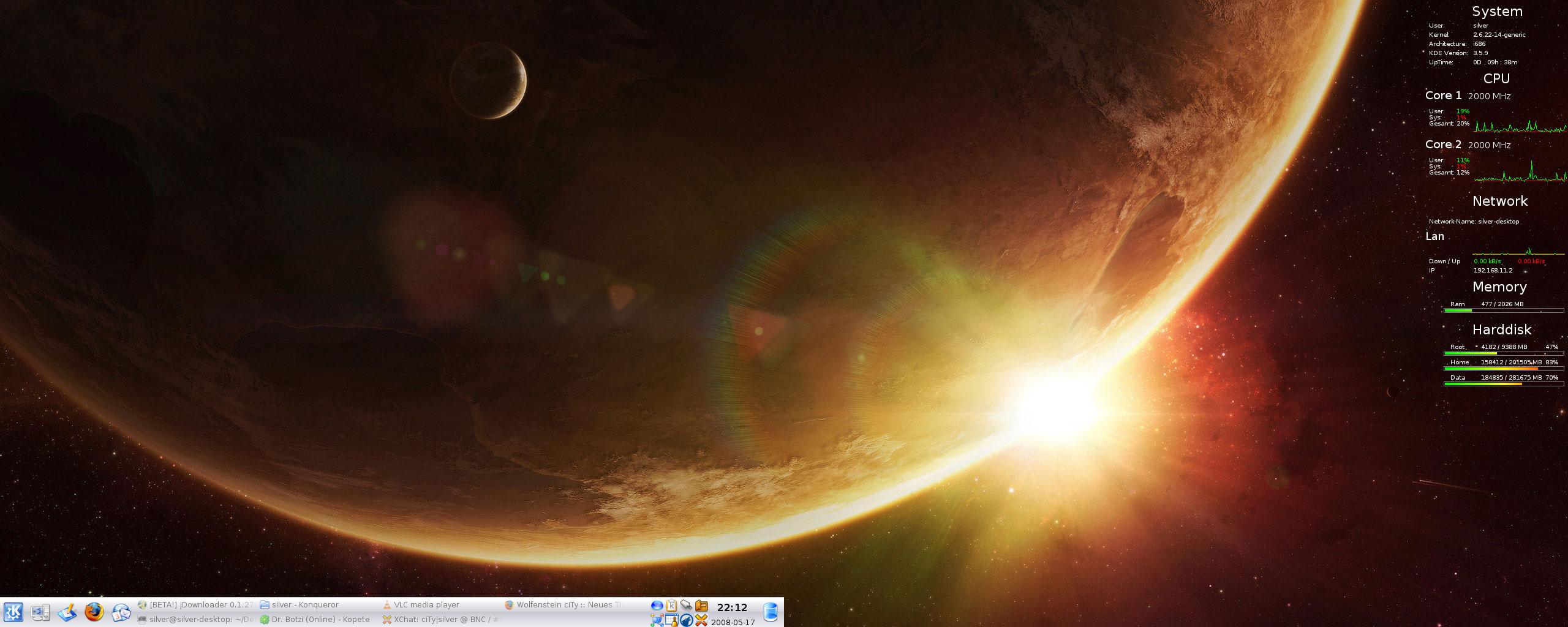Click the UpTime 0D 09h : 38m value
Viewport: 1568px width, 627px height.
[x=1495, y=62]
